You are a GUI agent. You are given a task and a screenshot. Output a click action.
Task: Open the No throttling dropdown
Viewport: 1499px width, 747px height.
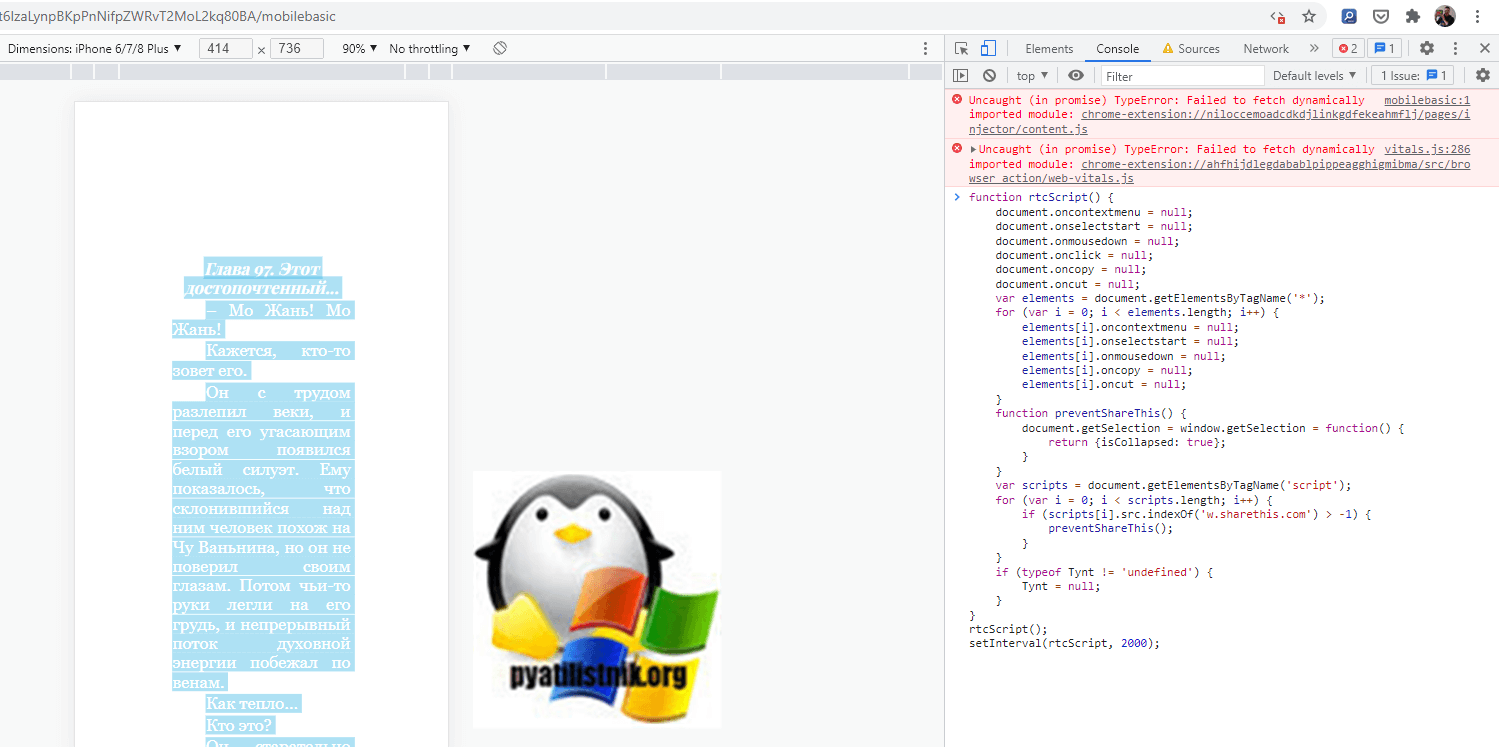(x=430, y=48)
